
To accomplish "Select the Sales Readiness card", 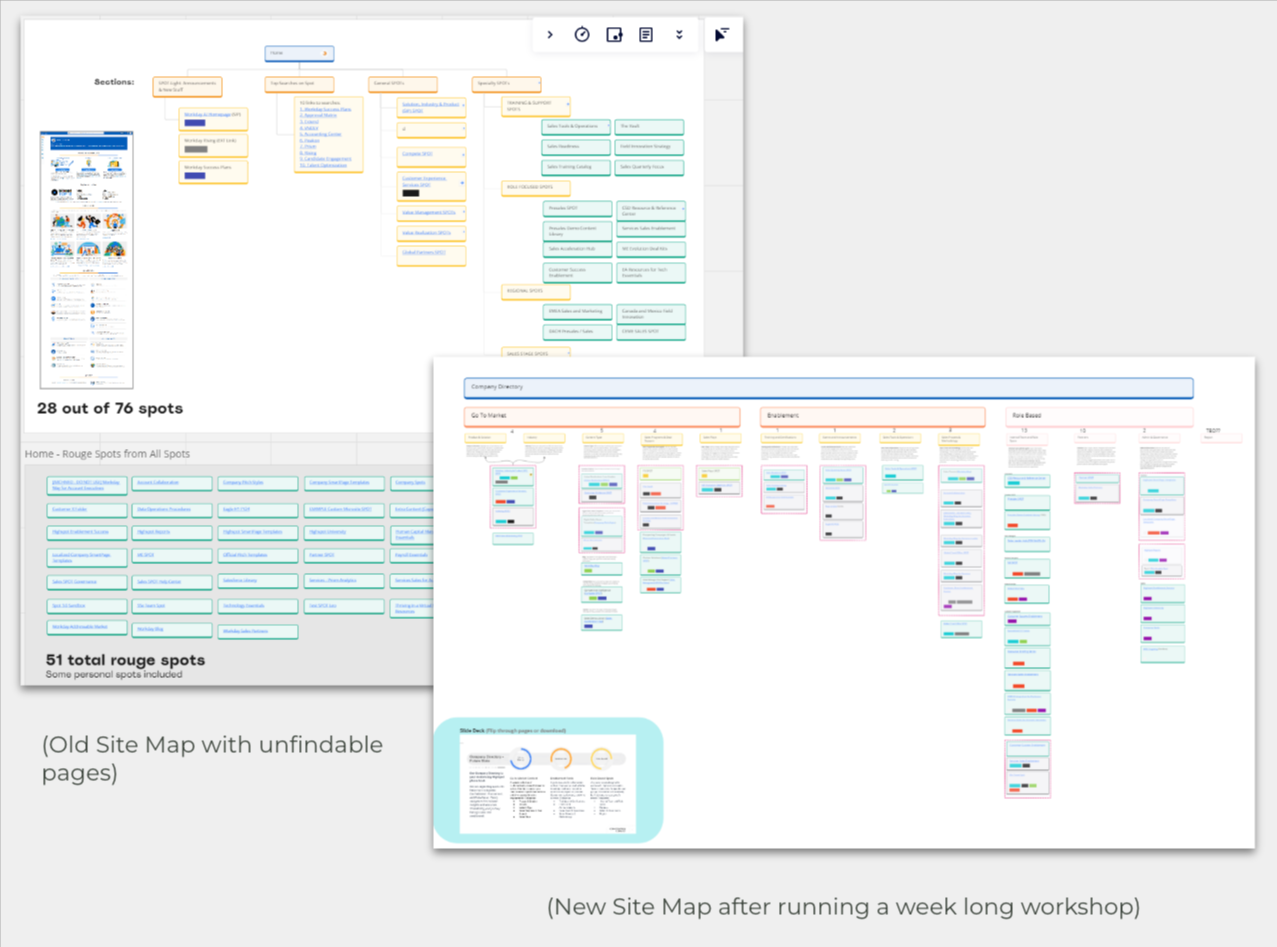I will [577, 147].
